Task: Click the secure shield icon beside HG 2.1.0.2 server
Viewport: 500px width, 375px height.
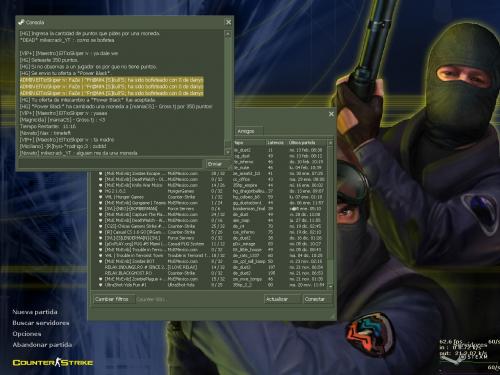Action: coord(100,191)
